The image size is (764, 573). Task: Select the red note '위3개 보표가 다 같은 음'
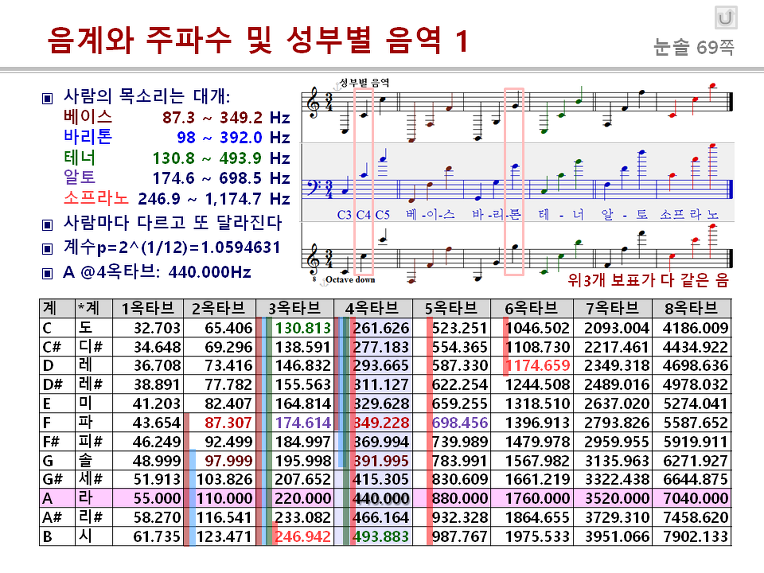(648, 280)
